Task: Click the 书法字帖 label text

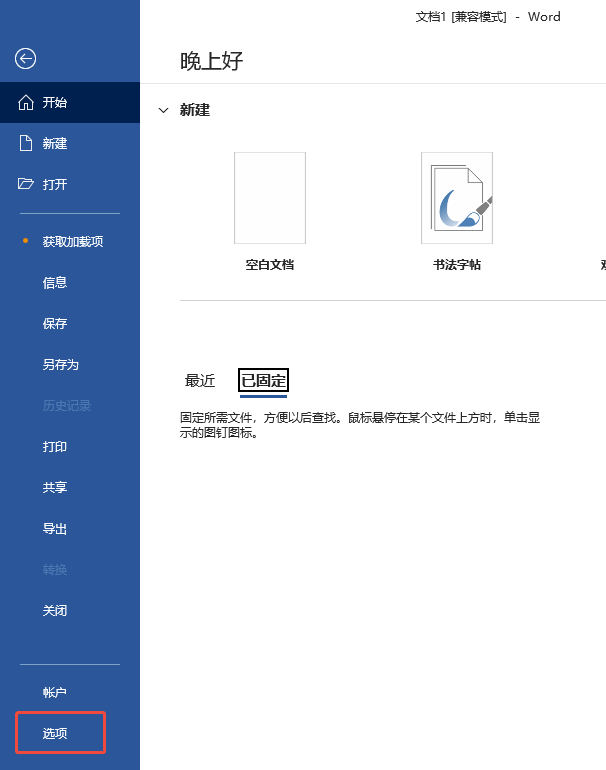Action: (x=457, y=265)
